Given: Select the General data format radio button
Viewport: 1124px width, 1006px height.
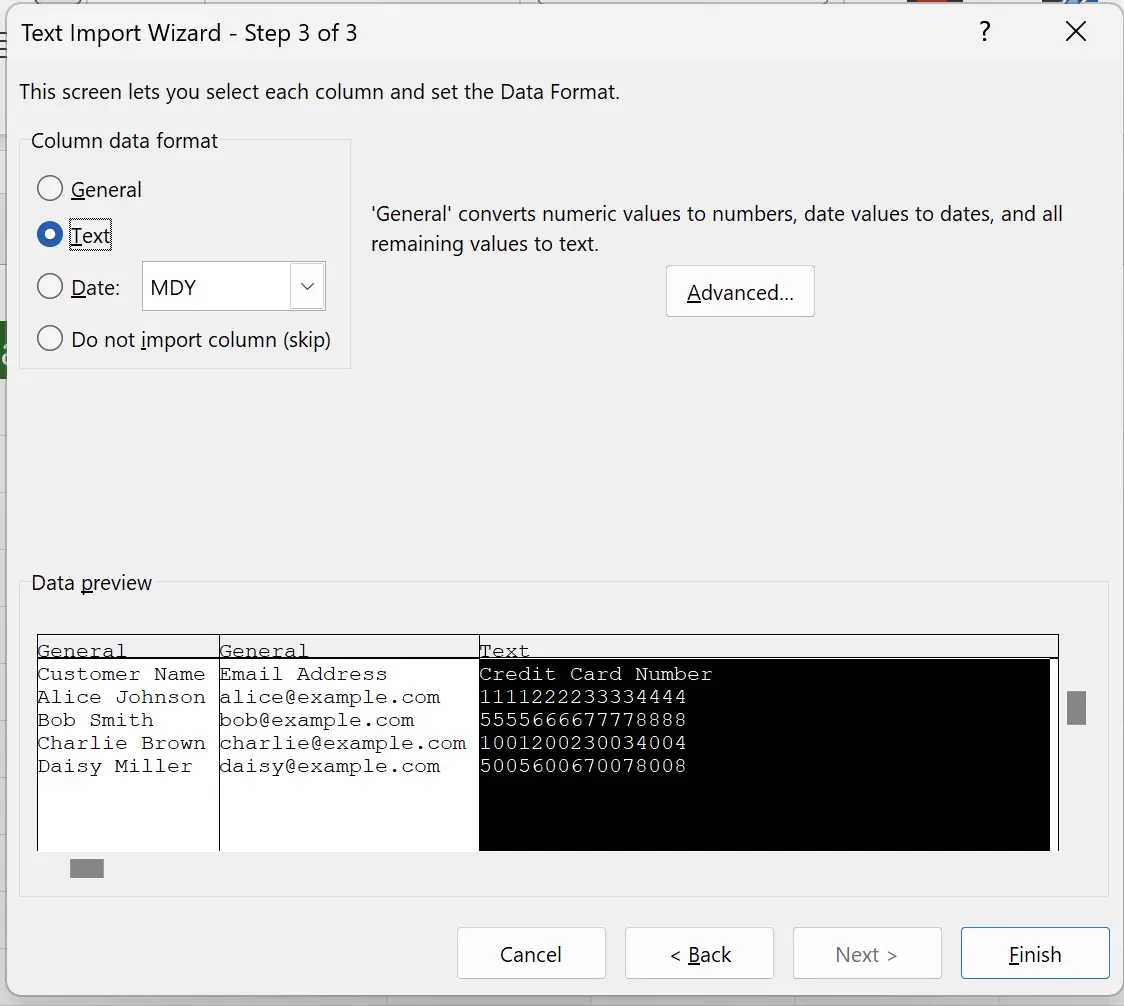Looking at the screenshot, I should 50,188.
